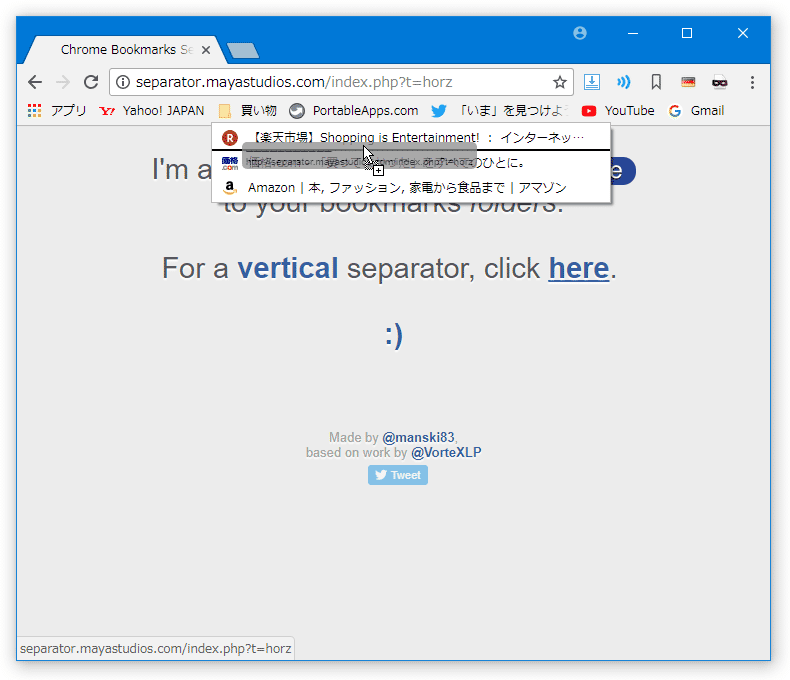Open the @manski83 link
The width and height of the screenshot is (790, 680).
(x=418, y=437)
